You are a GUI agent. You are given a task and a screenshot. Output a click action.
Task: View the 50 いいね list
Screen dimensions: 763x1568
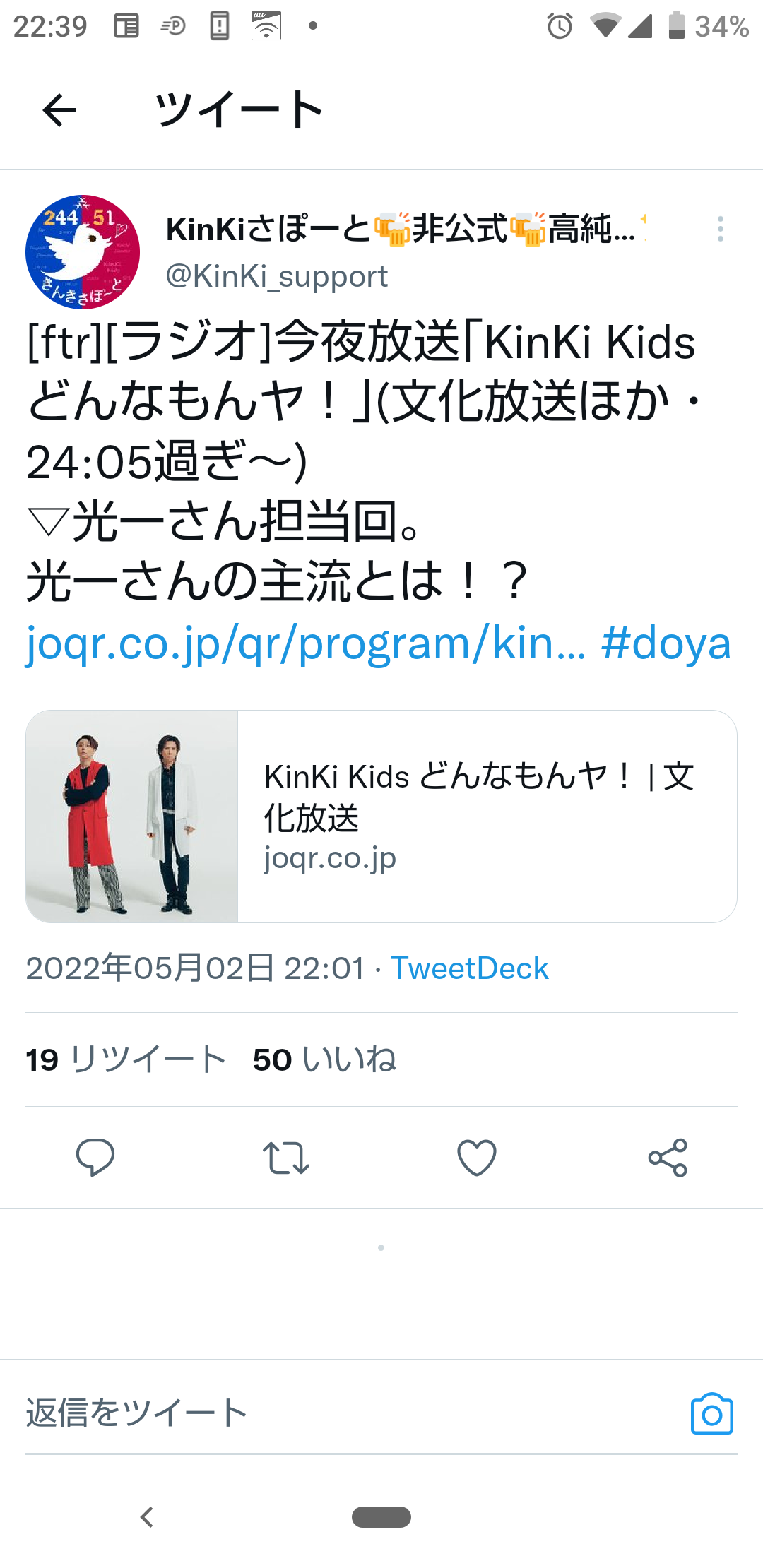(325, 1059)
